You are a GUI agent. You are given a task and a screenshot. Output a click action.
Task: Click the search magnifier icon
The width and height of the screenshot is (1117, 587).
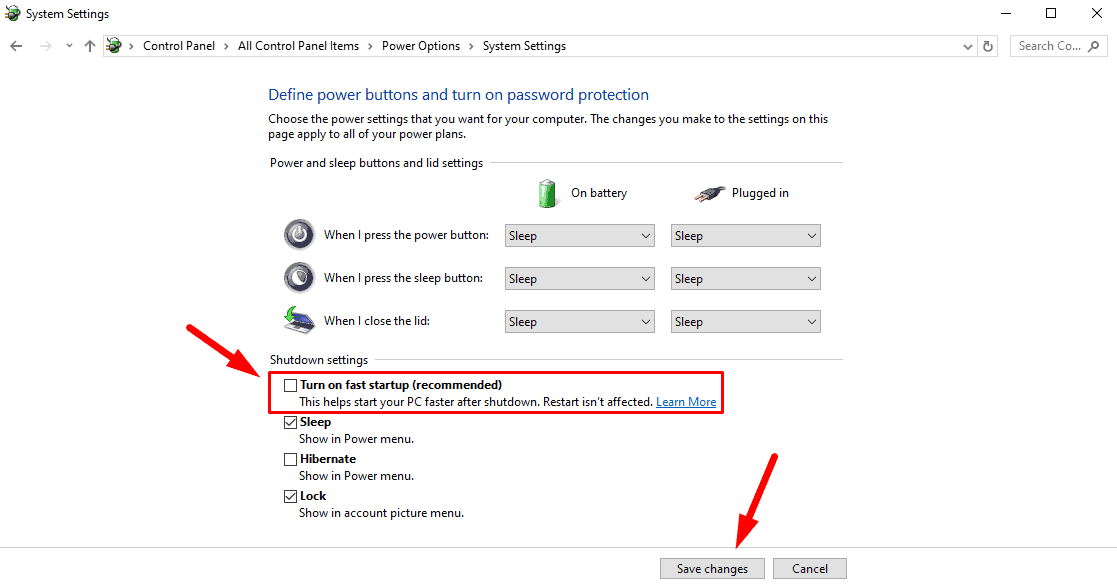(x=1093, y=46)
